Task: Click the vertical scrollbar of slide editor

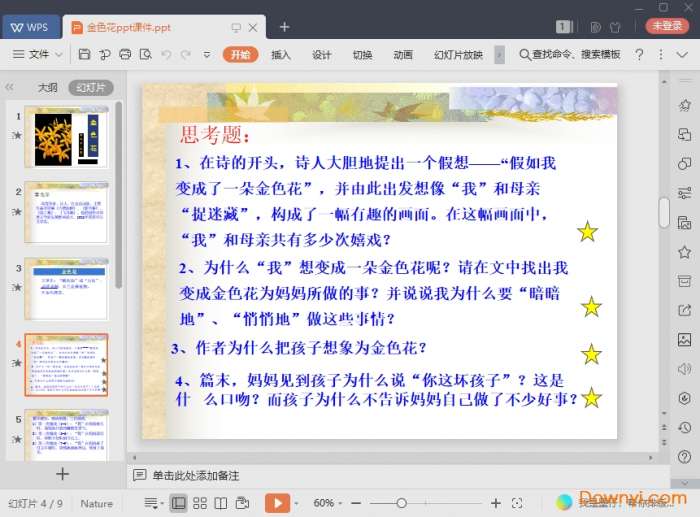Action: click(x=664, y=213)
